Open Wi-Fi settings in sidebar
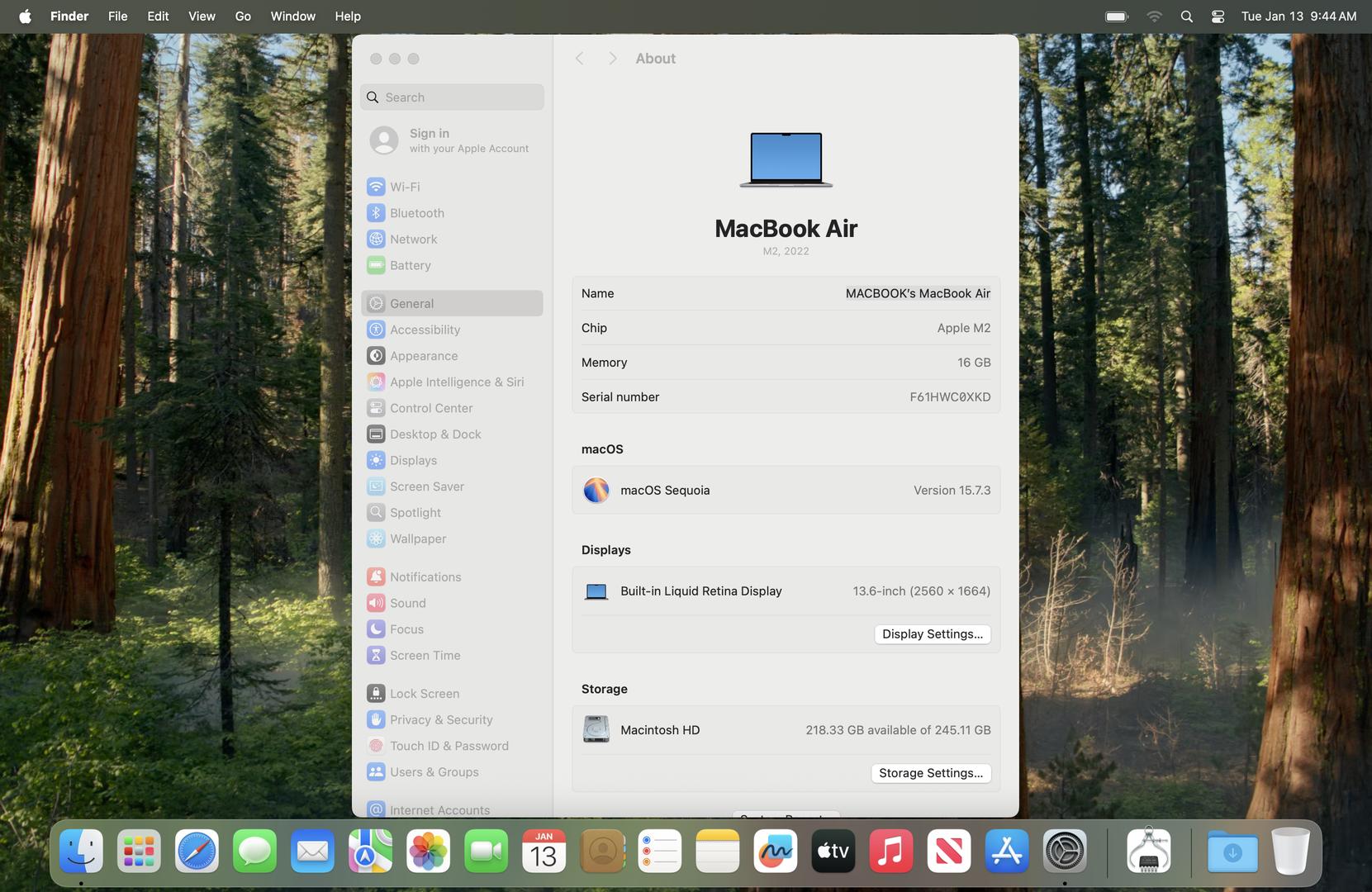The width and height of the screenshot is (1372, 892). point(405,187)
